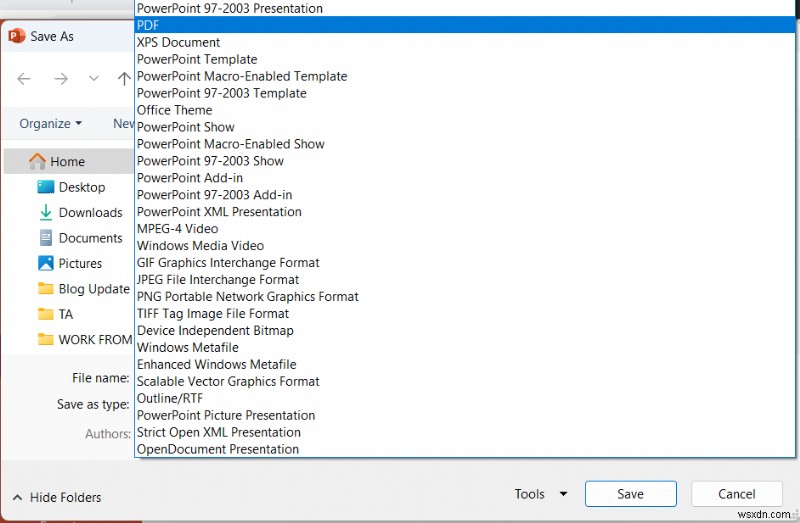Image resolution: width=800 pixels, height=523 pixels.
Task: Open Desktop in the navigation pane
Action: click(x=82, y=187)
